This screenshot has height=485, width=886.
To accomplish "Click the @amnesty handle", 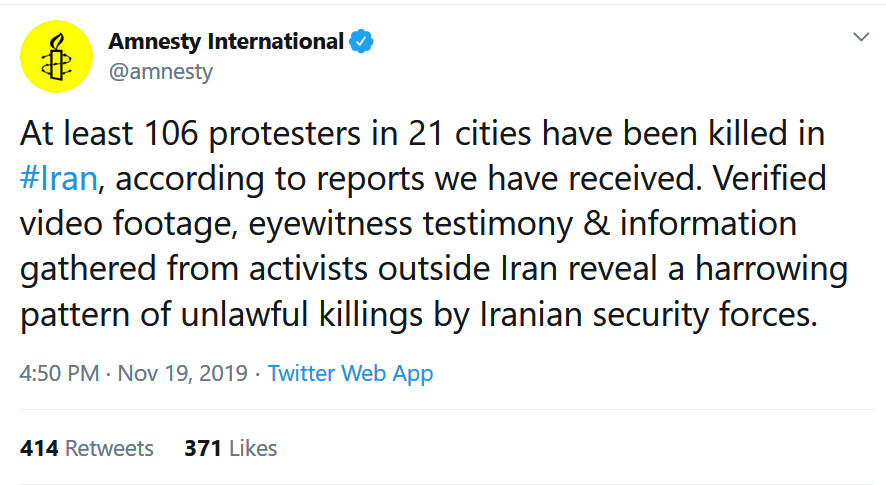I will click(x=160, y=72).
